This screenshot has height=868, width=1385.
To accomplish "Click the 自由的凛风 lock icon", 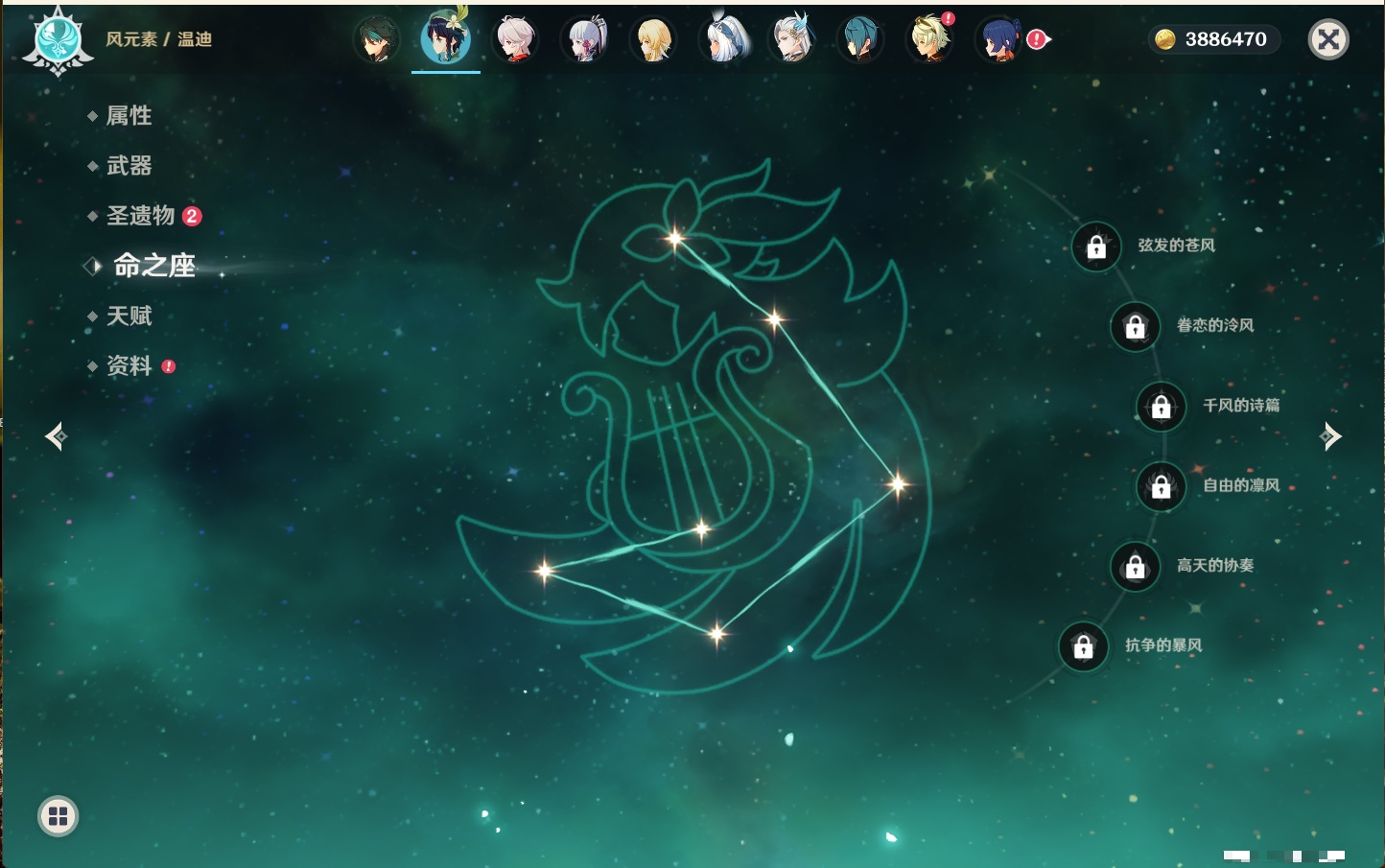I will (x=1161, y=486).
